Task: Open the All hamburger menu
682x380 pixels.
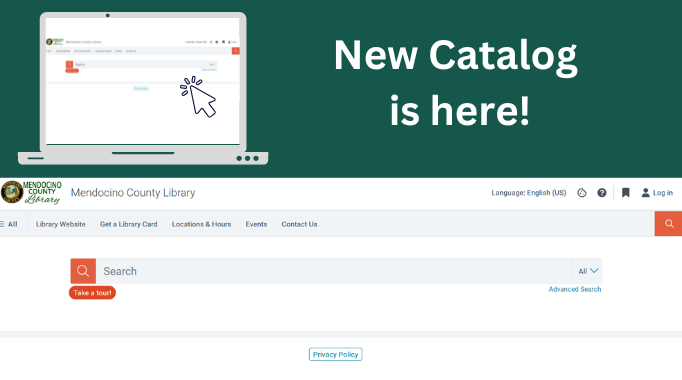Action: click(9, 224)
